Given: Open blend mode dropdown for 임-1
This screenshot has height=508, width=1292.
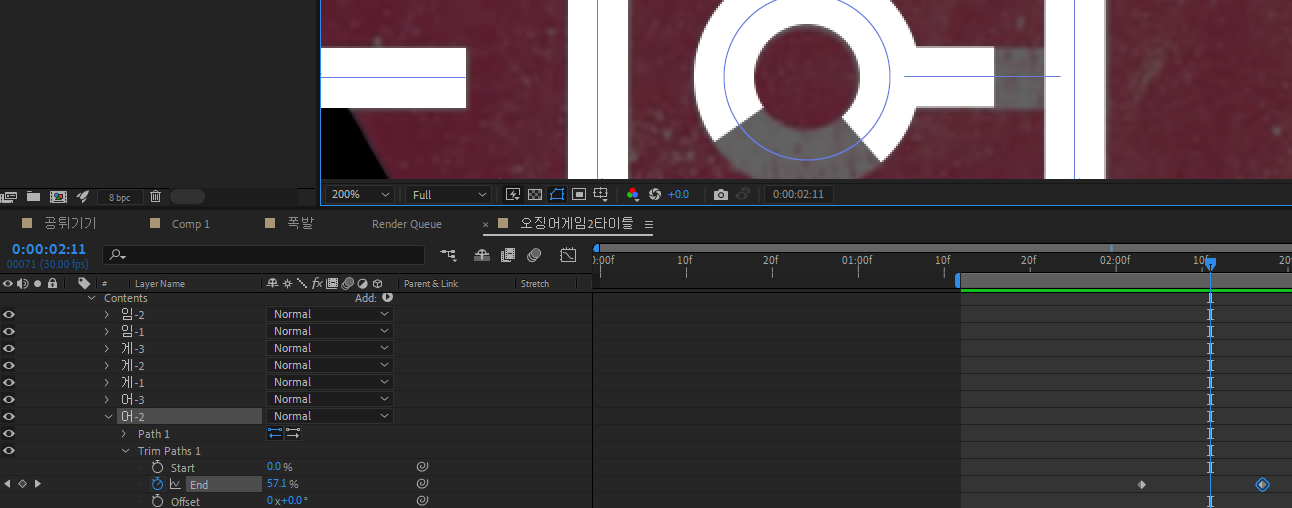Looking at the screenshot, I should tap(330, 331).
